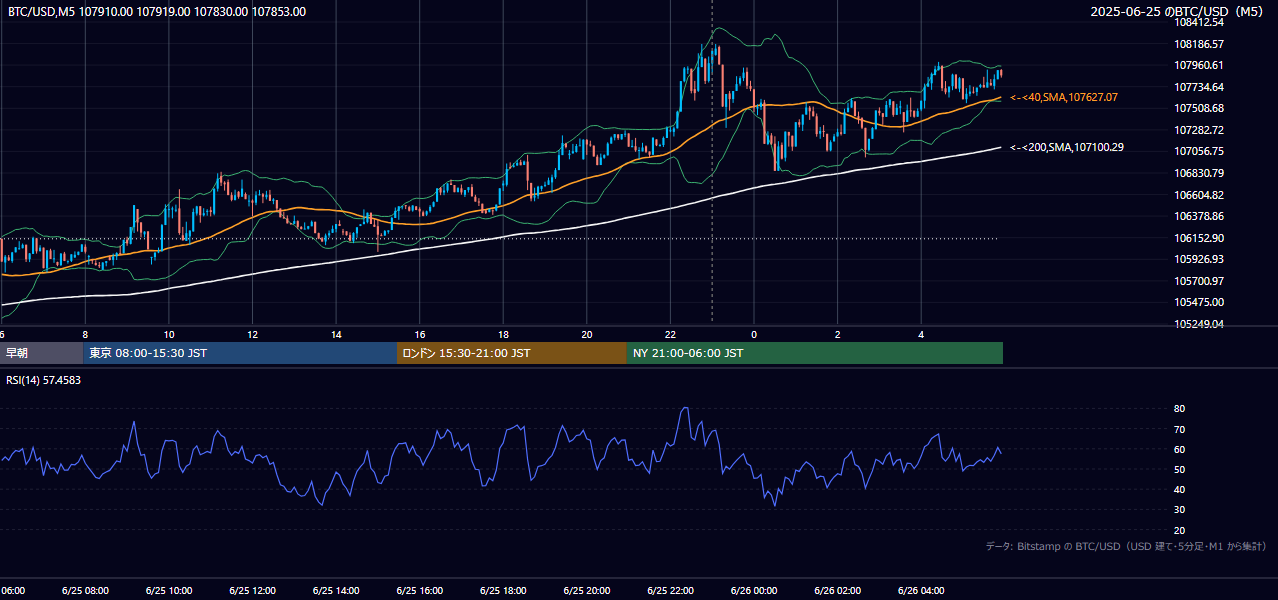Image resolution: width=1278 pixels, height=600 pixels.
Task: Click price axis value 108412.54
Action: point(1199,22)
